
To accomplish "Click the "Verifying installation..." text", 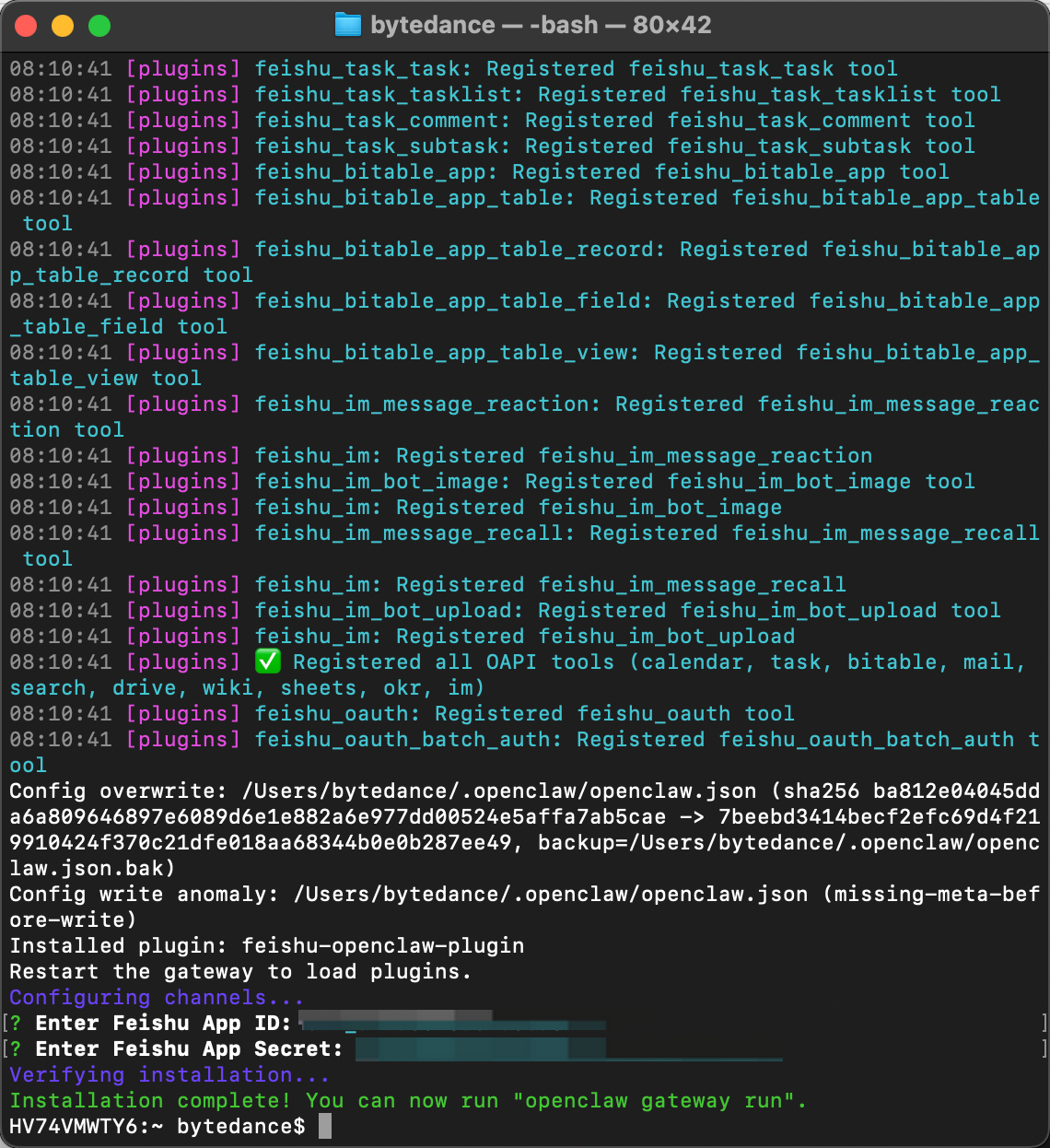I will coord(169,1074).
